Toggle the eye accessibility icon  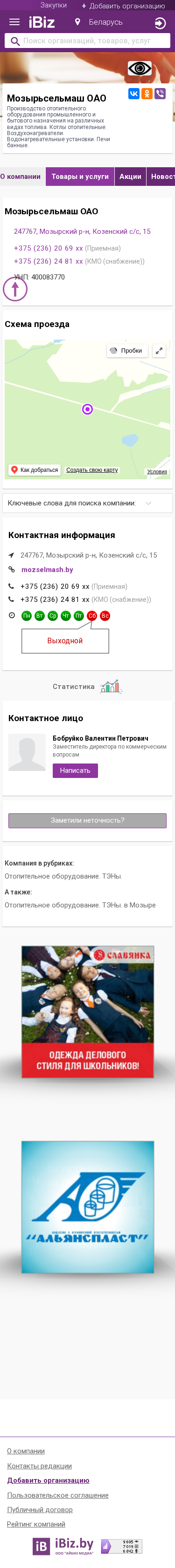tap(140, 68)
